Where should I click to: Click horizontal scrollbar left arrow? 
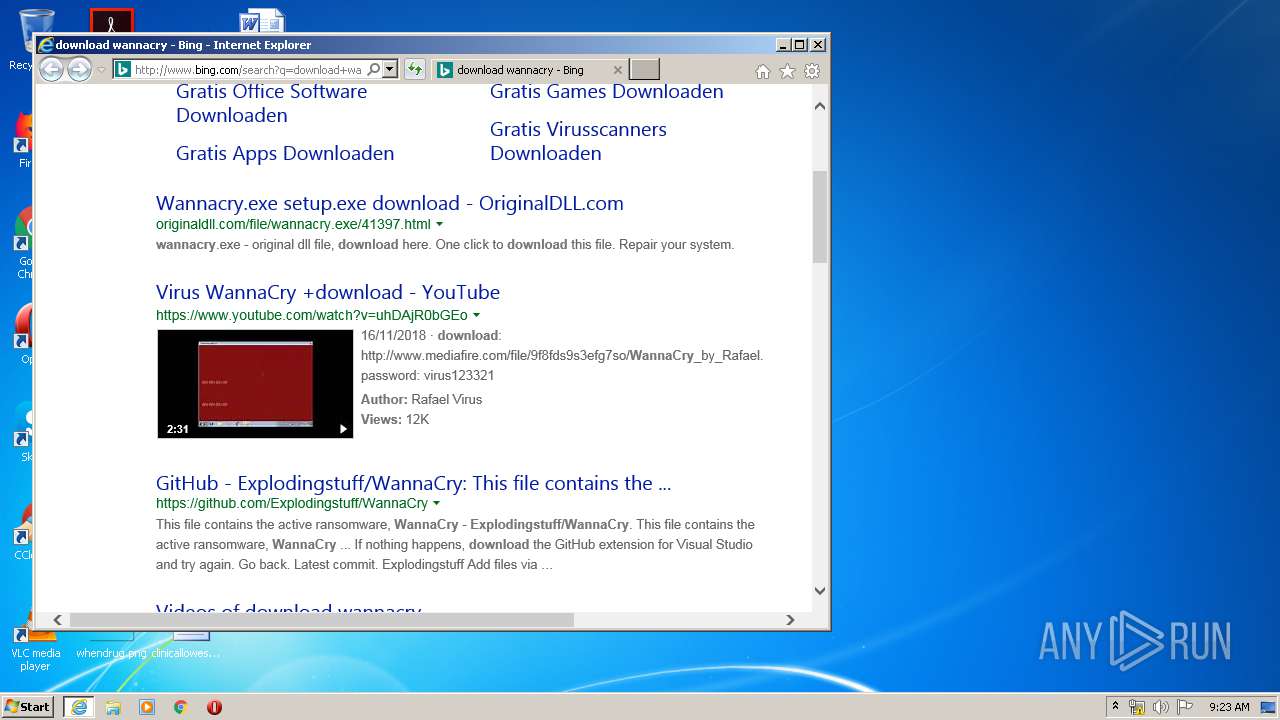(x=58, y=620)
